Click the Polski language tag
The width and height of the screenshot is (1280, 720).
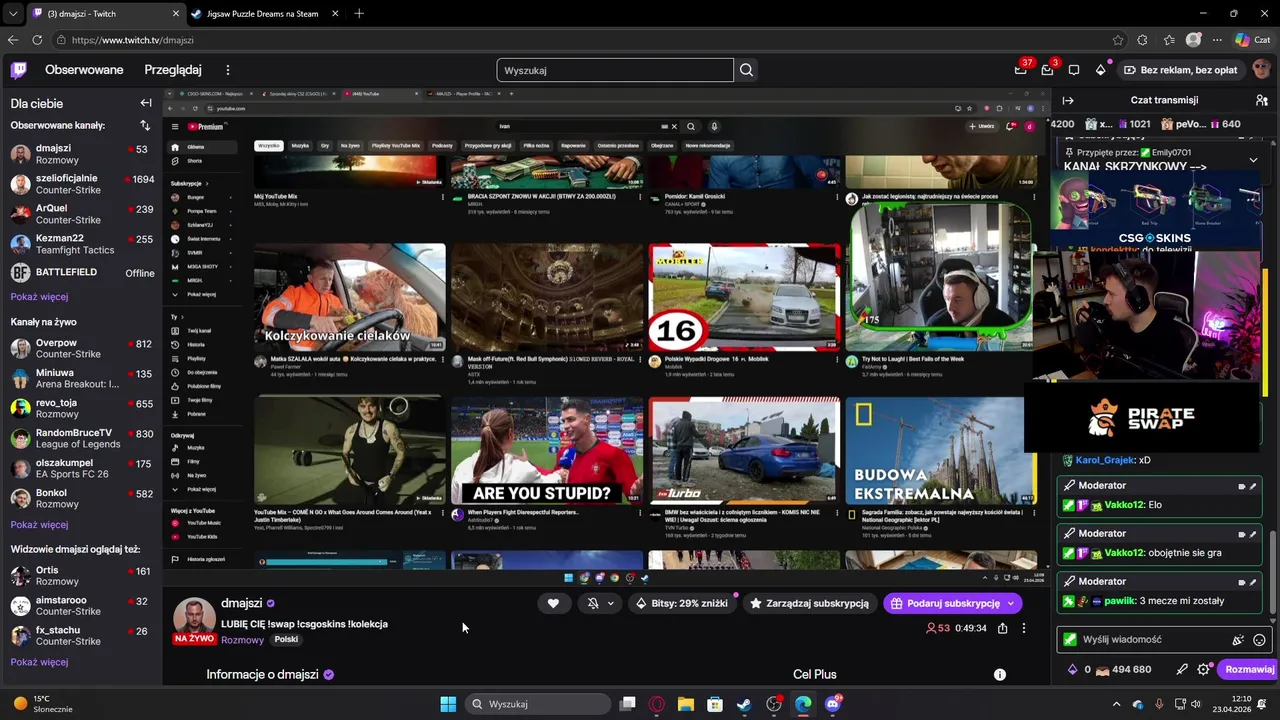[x=286, y=640]
